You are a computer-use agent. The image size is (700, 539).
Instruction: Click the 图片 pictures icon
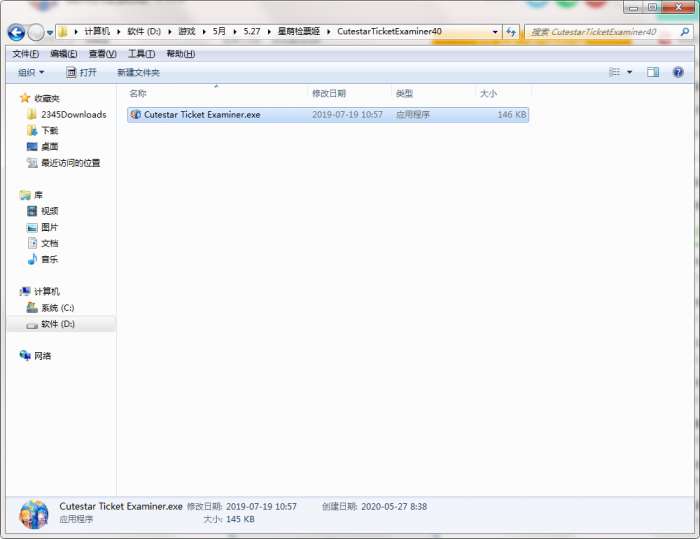[32, 227]
